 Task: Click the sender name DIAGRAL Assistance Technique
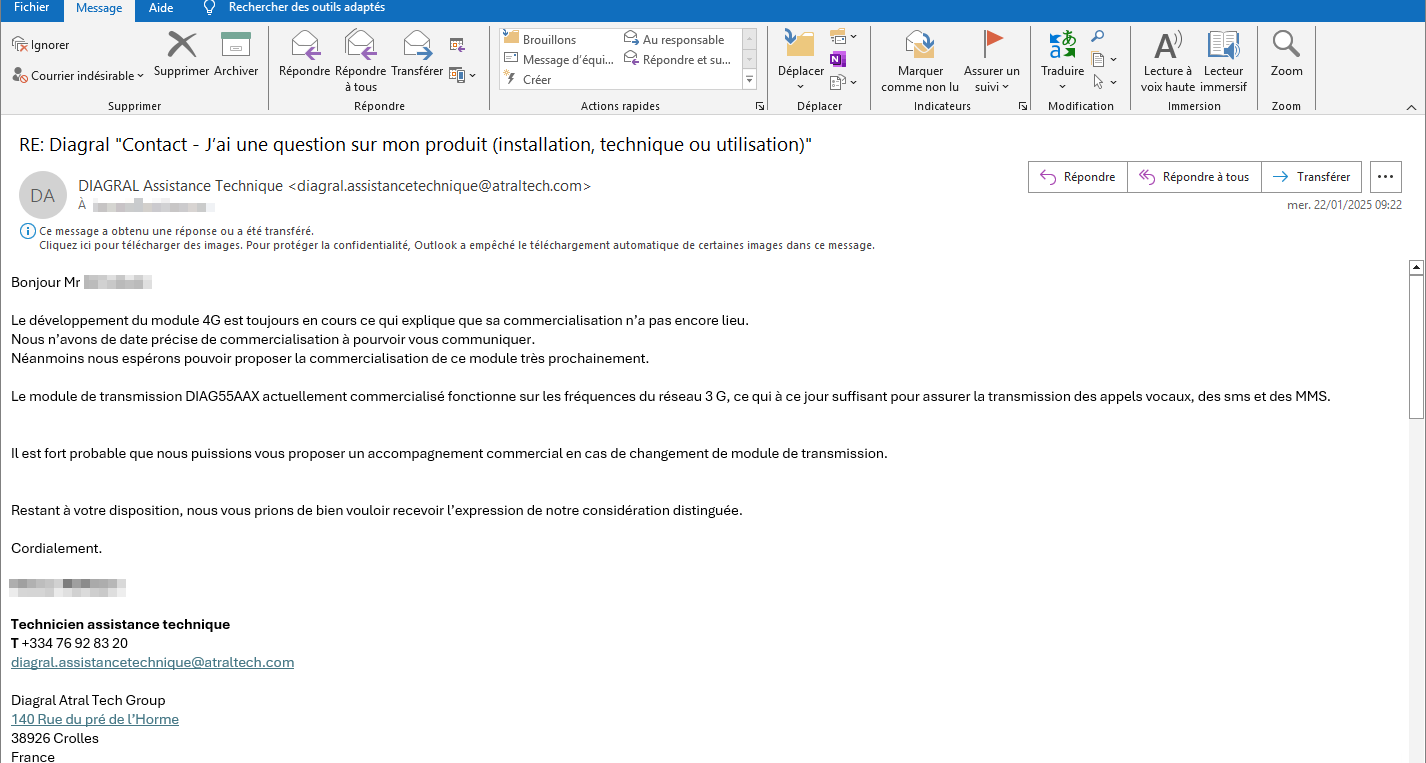pyautogui.click(x=181, y=186)
